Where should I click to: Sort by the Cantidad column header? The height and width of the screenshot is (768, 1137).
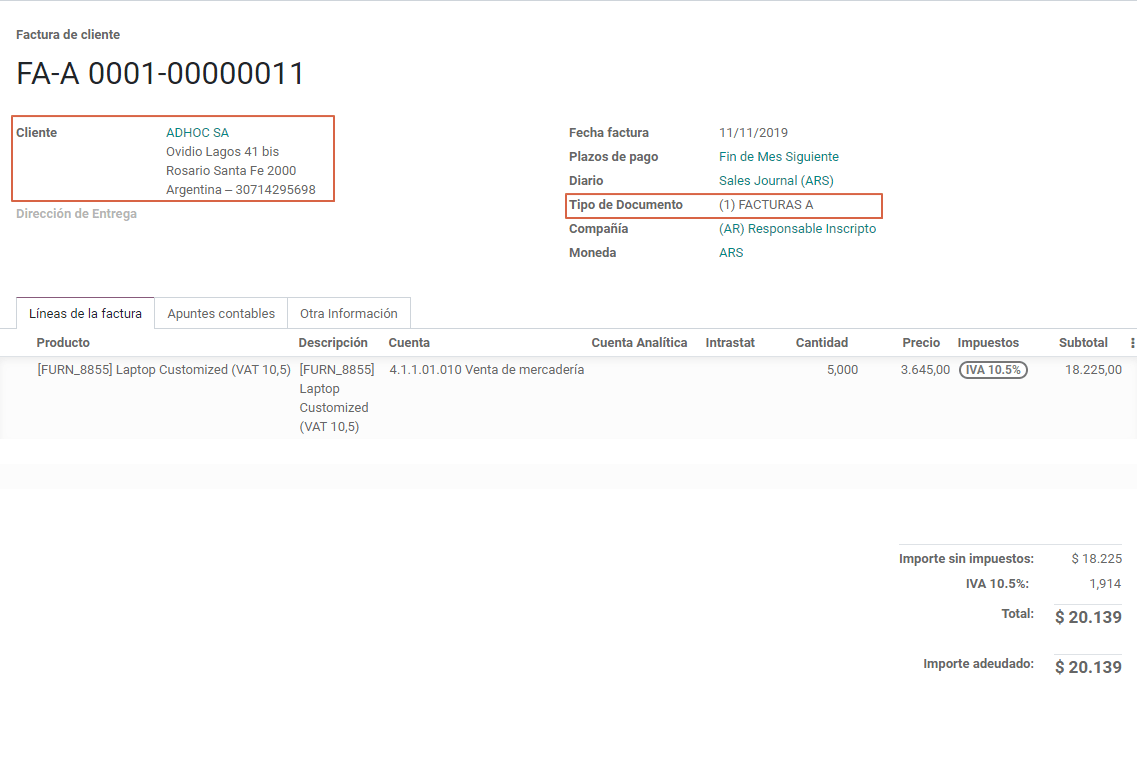(x=821, y=343)
